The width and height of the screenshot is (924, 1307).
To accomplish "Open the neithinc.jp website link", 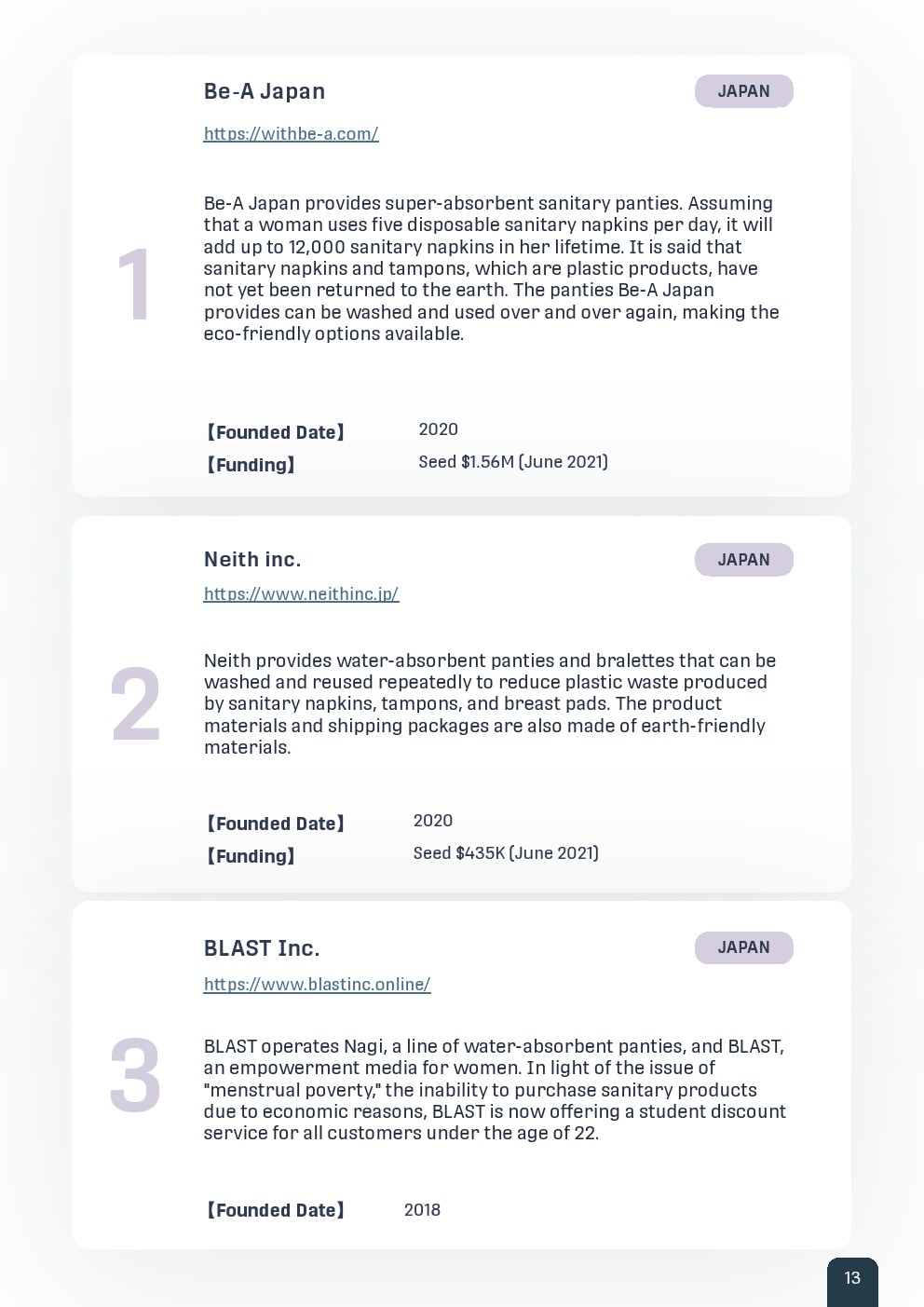I will click(x=301, y=594).
